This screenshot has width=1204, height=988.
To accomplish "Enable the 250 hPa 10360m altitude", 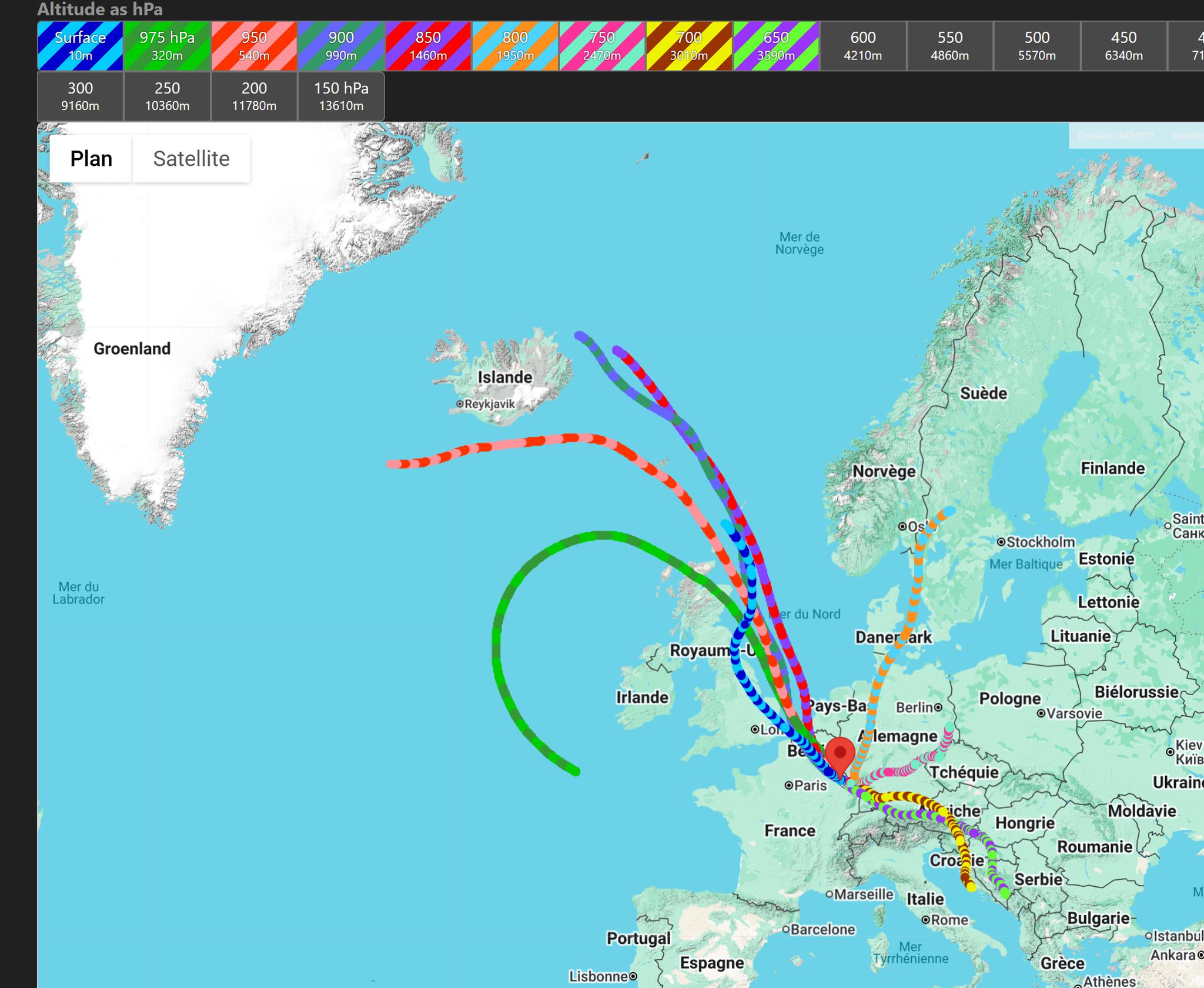I will [167, 96].
